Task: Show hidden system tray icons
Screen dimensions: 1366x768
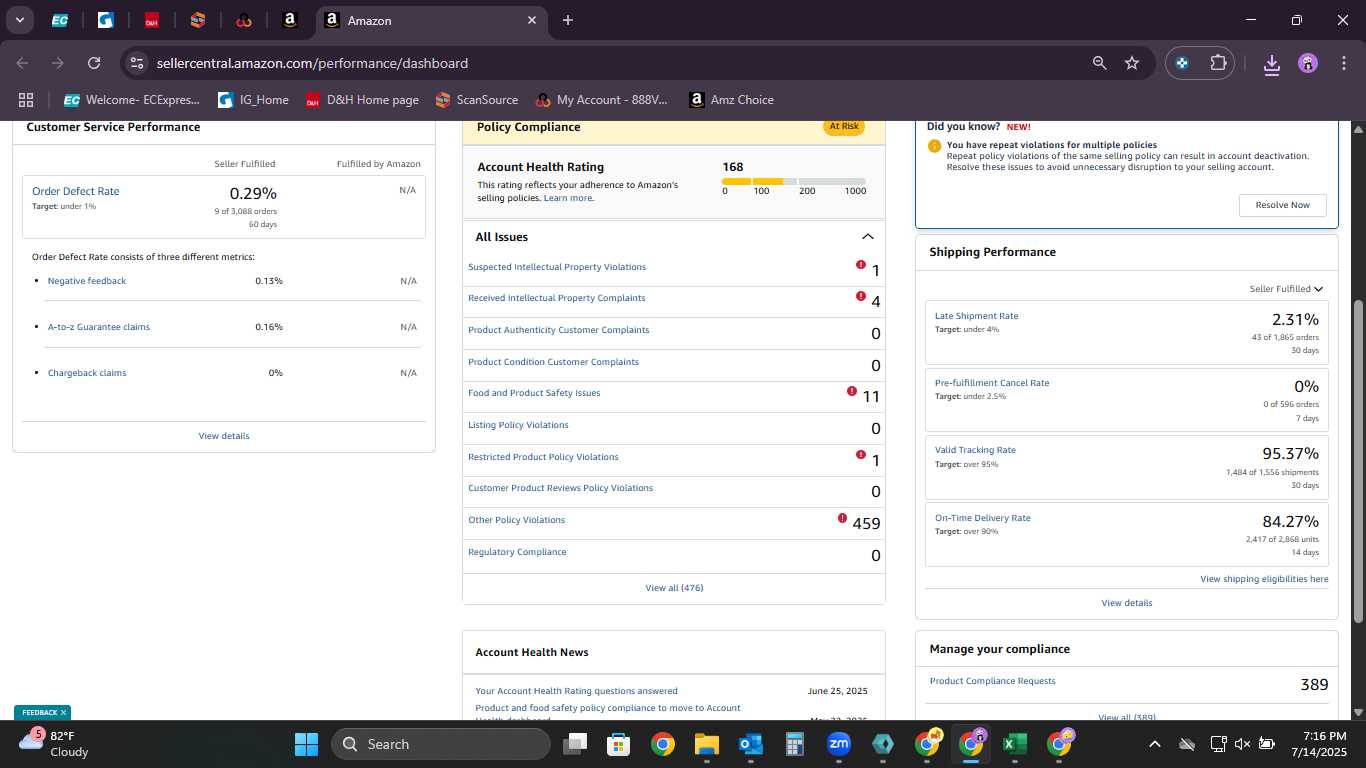Action: (x=1154, y=744)
